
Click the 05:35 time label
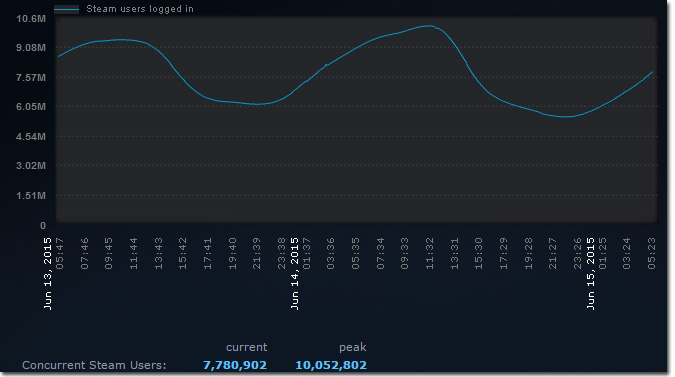click(x=356, y=253)
